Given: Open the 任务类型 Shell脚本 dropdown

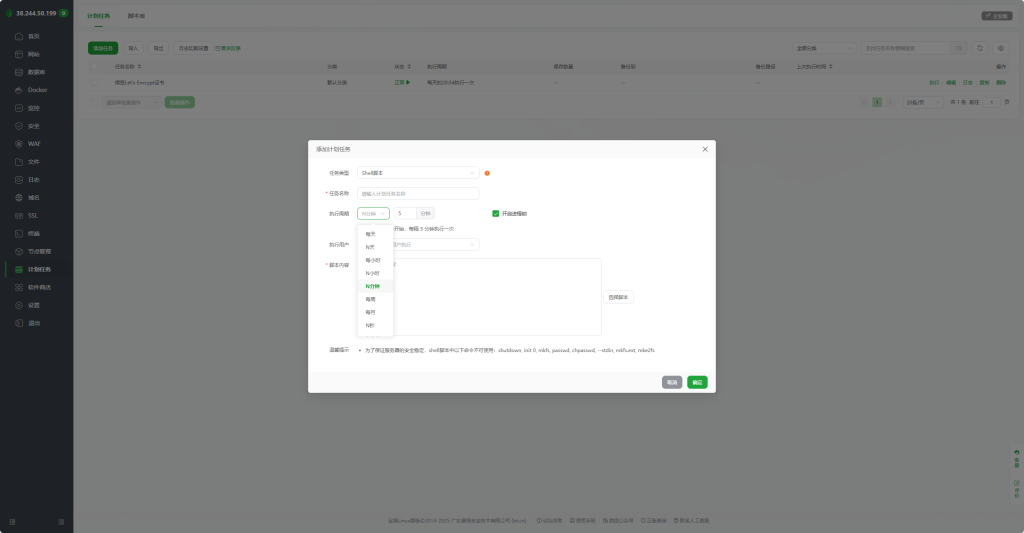Looking at the screenshot, I should coord(418,173).
